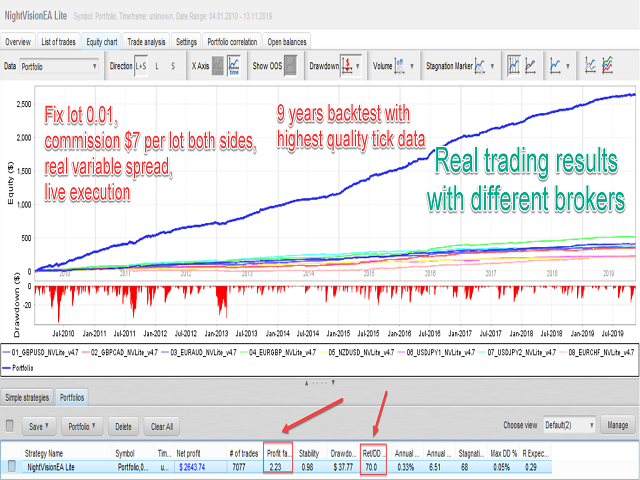The width and height of the screenshot is (640, 480).
Task: Click legend entry 04_EURGBP_NVLite_v4.7
Action: click(278, 352)
